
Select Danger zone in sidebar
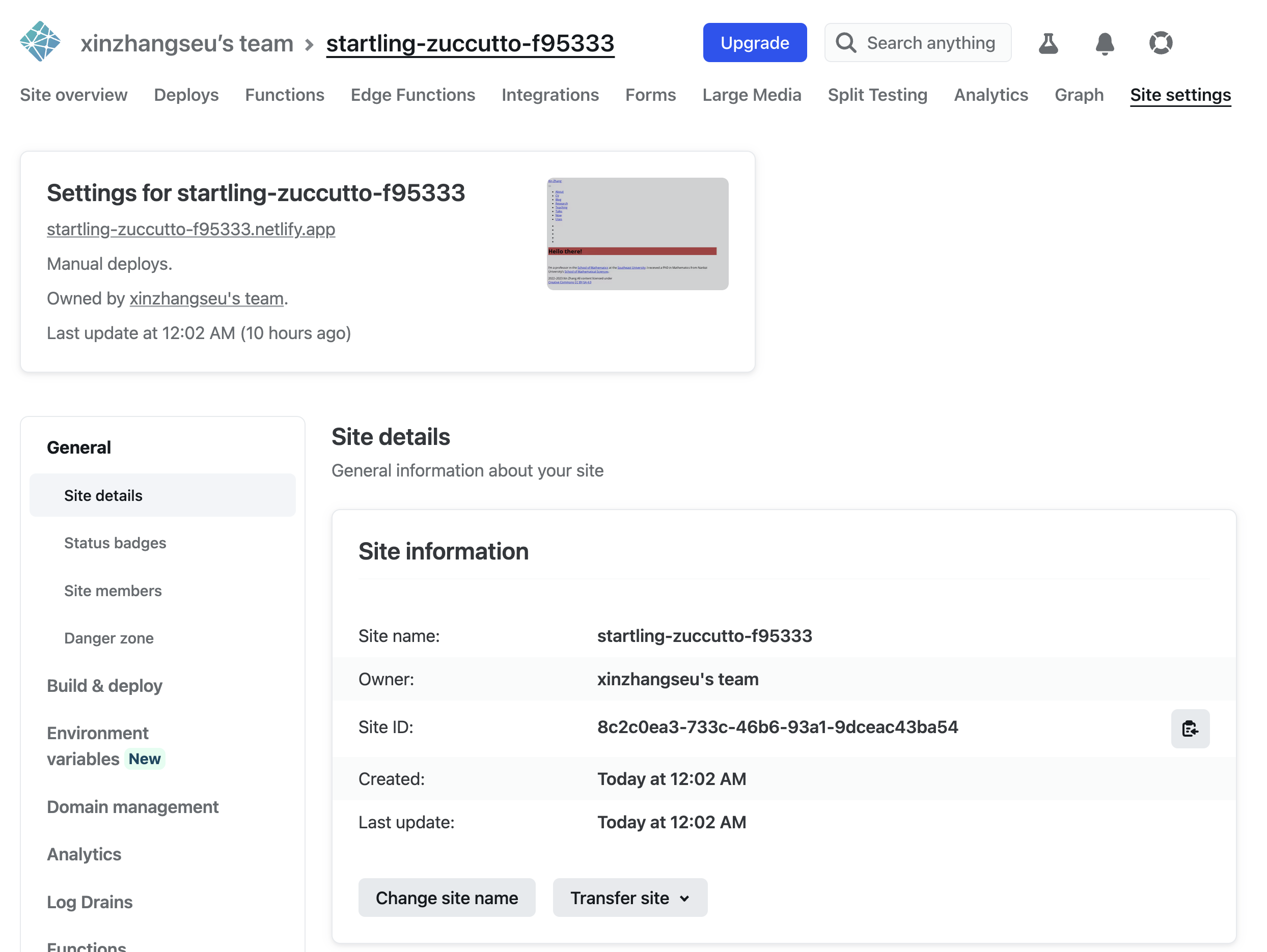(x=109, y=638)
